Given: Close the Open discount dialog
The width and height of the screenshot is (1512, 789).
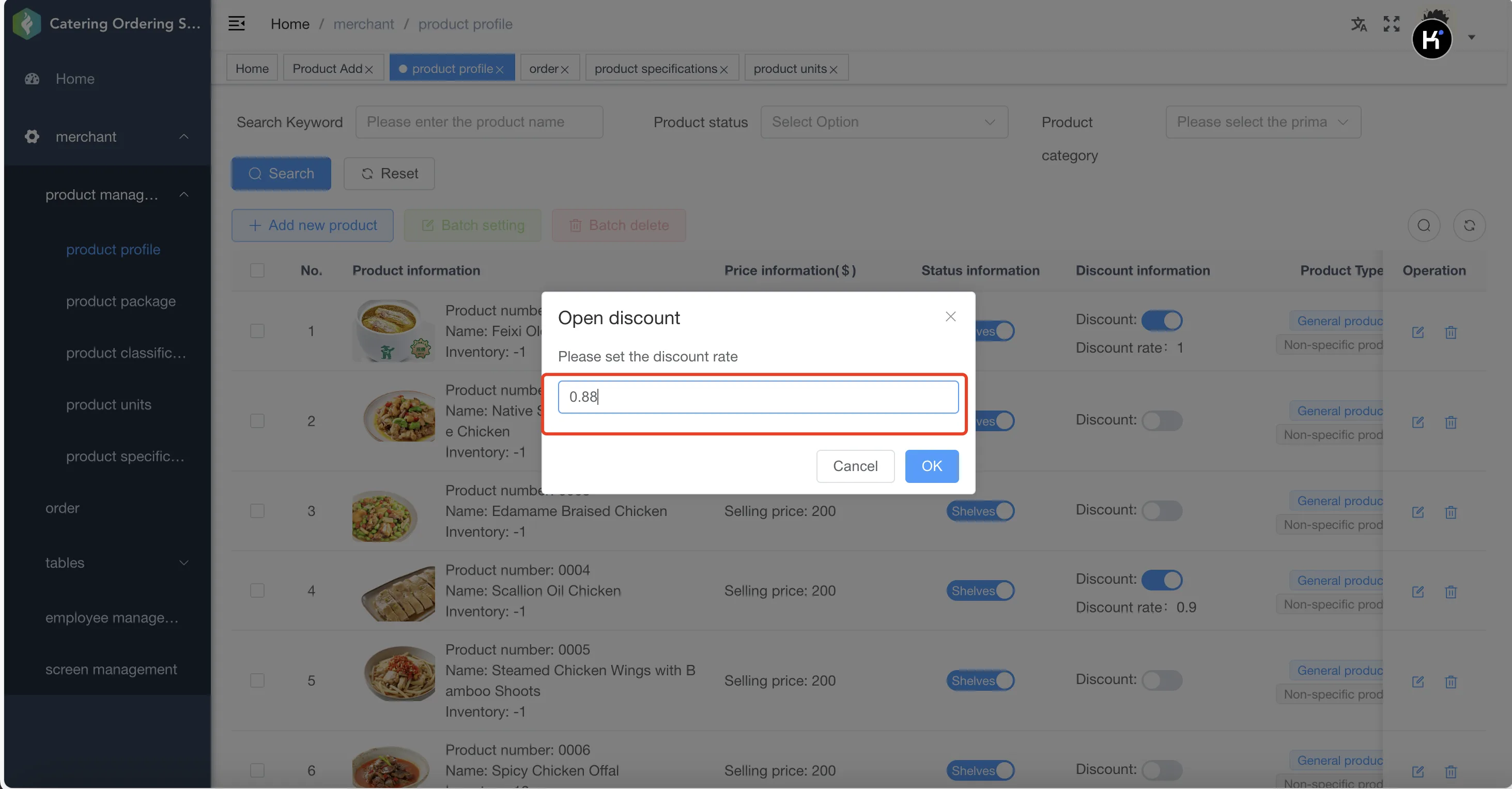Looking at the screenshot, I should click(951, 316).
